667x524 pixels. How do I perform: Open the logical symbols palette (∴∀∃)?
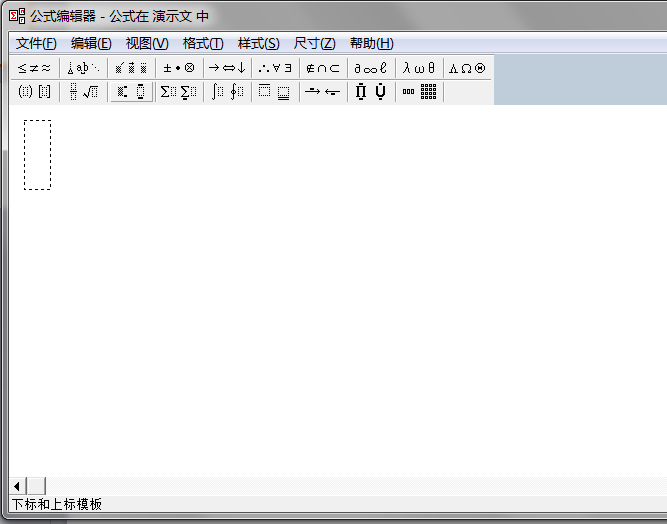coord(275,68)
